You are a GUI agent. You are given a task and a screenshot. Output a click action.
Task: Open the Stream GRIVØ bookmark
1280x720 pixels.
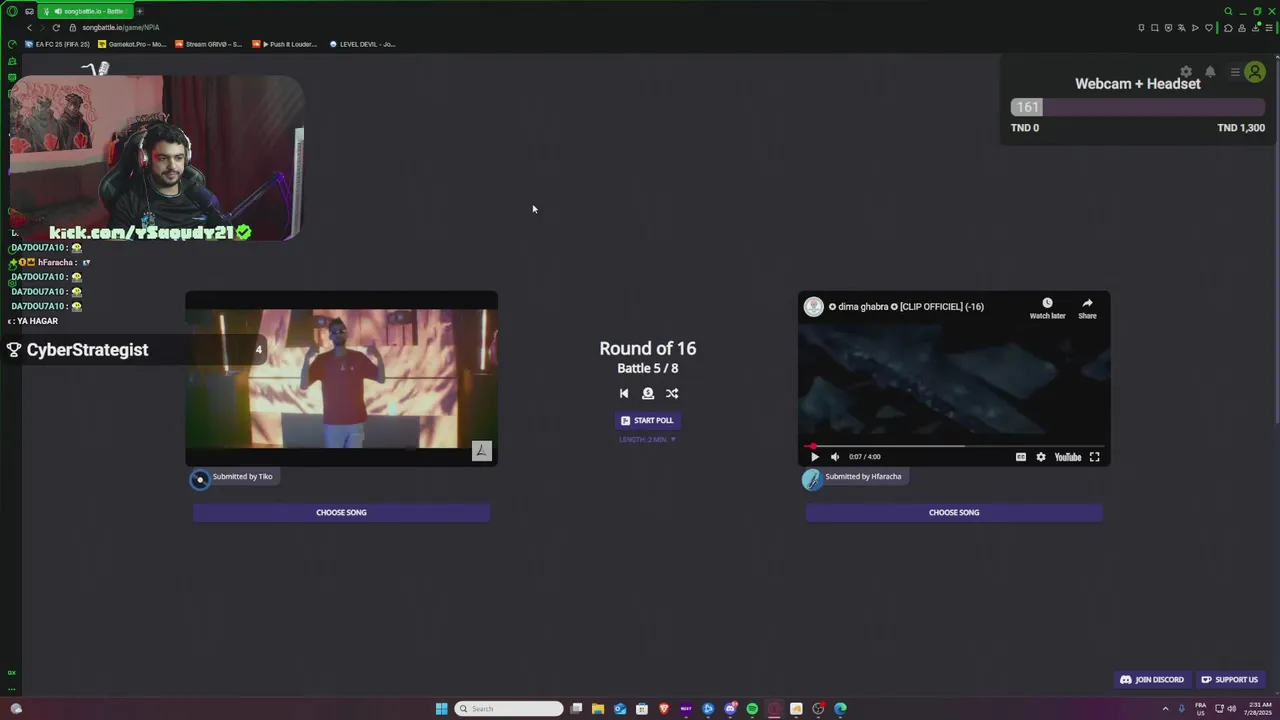208,44
